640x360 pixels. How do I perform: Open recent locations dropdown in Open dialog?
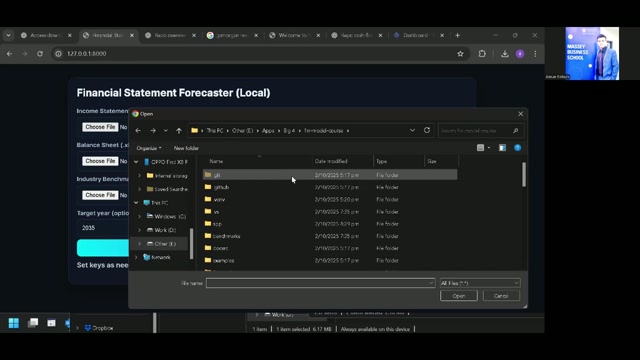165,131
